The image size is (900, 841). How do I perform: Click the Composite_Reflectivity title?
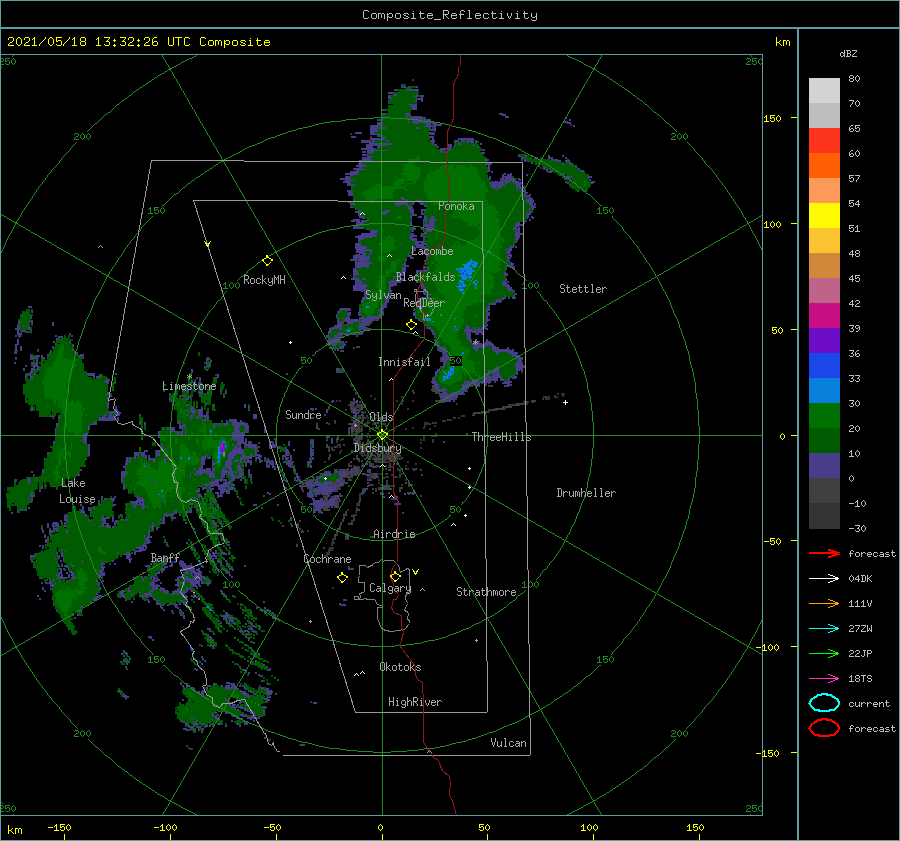tap(450, 15)
